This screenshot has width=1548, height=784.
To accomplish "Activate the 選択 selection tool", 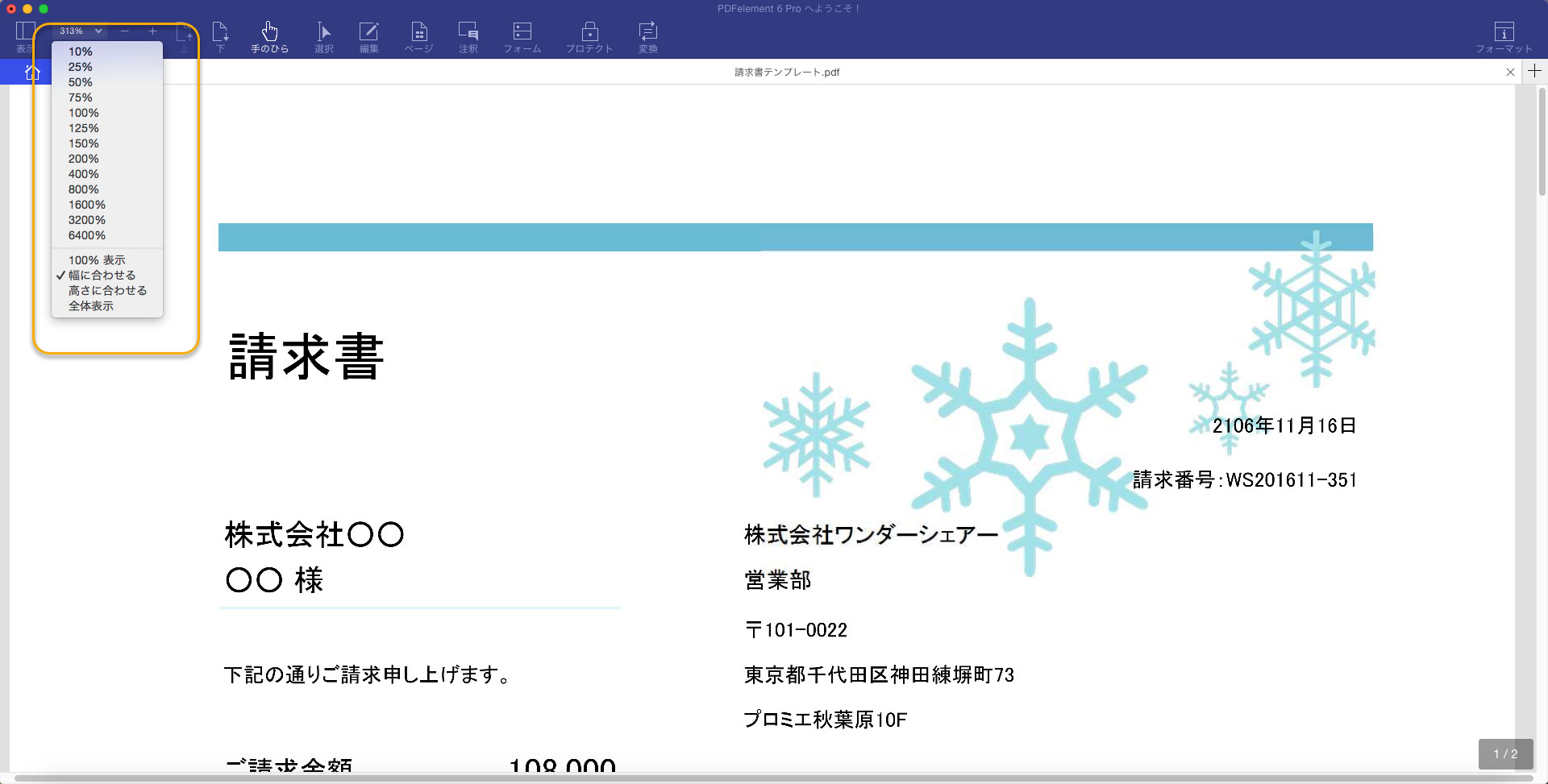I will point(323,37).
